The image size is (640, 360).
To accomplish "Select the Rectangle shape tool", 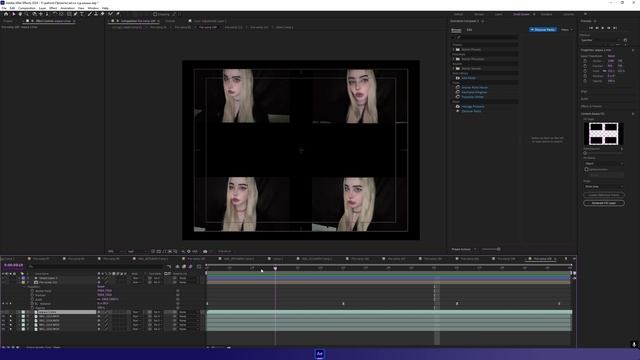I will 69,14.
